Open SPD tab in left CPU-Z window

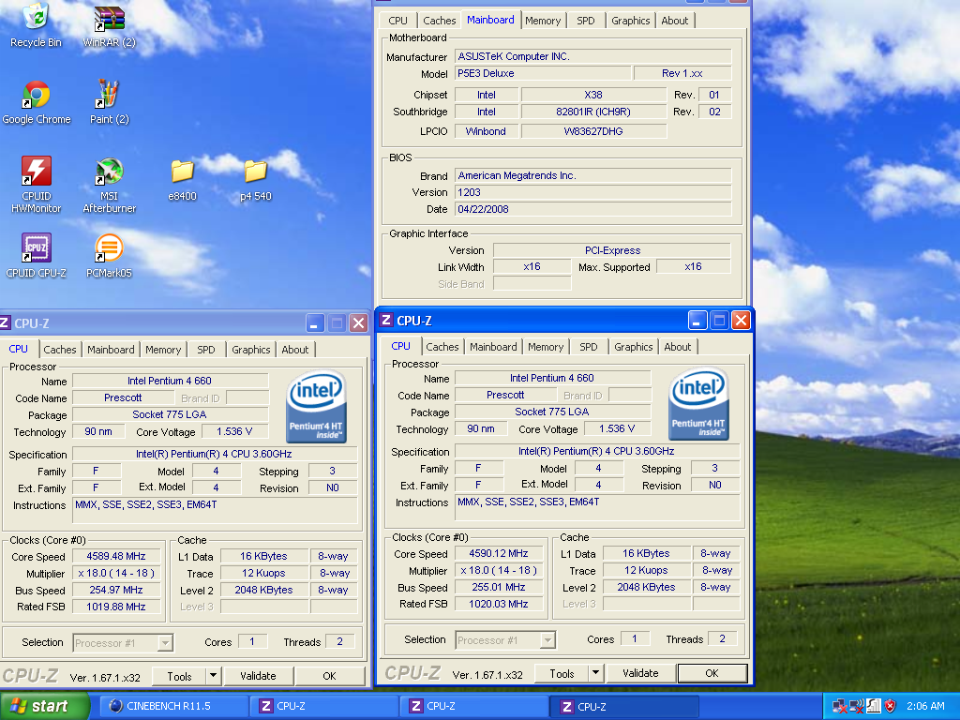click(206, 350)
